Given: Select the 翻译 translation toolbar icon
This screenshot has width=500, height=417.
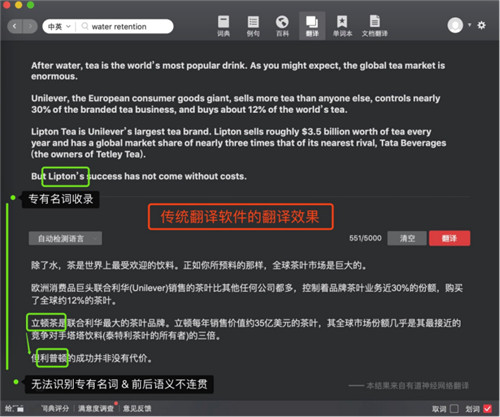Looking at the screenshot, I should [312, 26].
